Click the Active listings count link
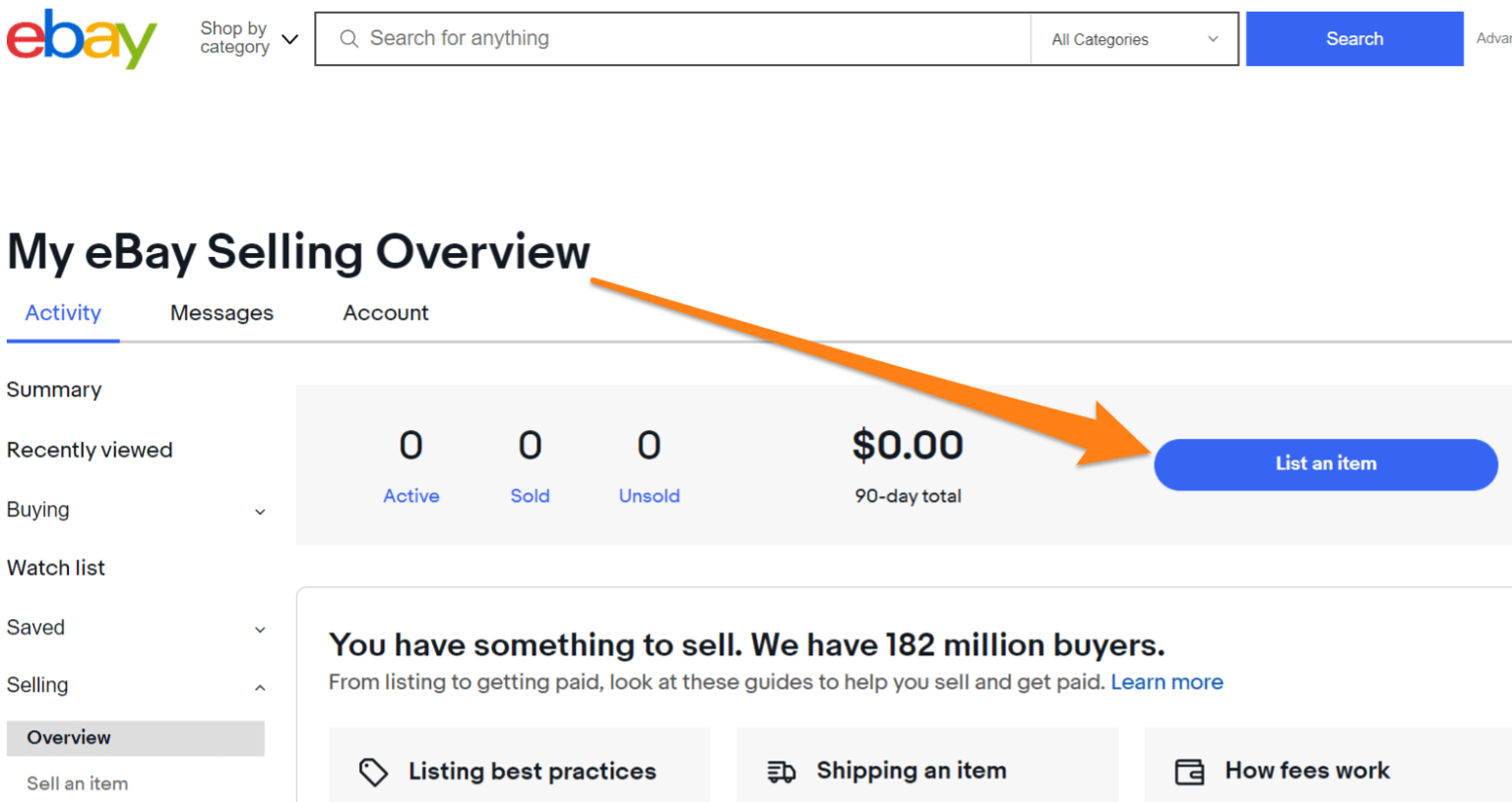 tap(410, 495)
